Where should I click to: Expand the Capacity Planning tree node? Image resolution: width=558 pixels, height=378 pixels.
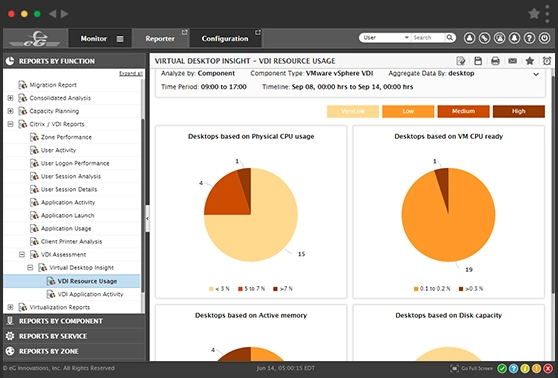click(10, 111)
